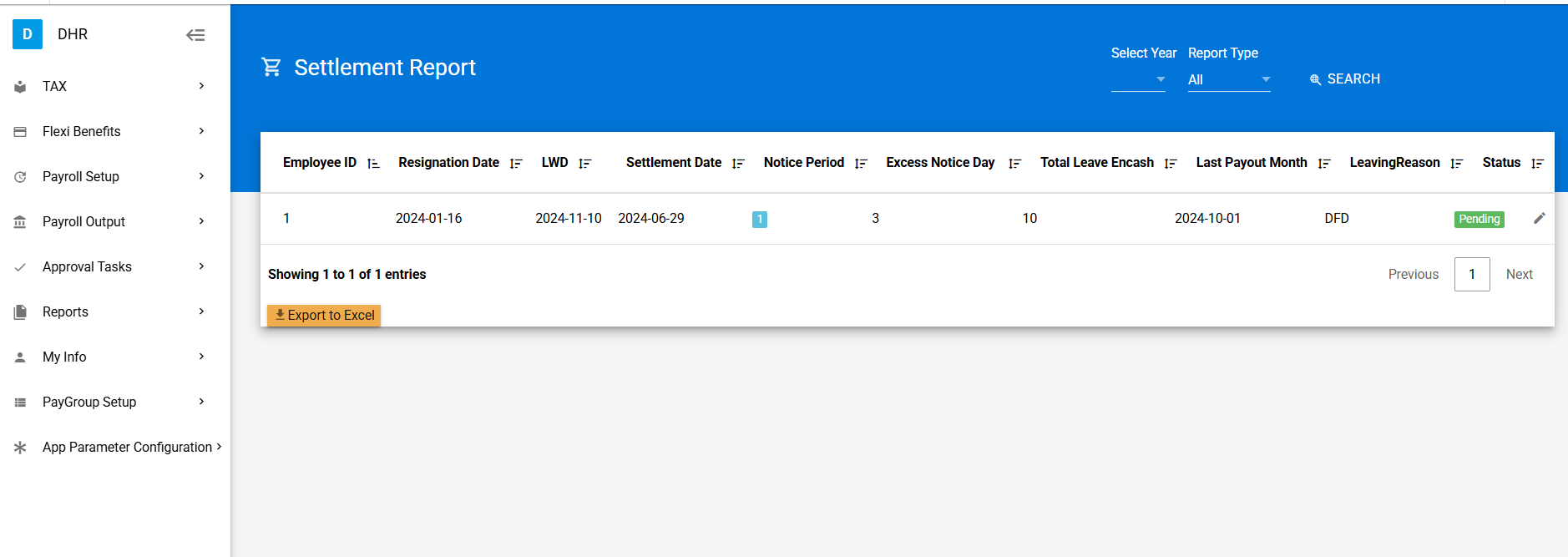
Task: Open the Select Year dropdown
Action: (x=1138, y=79)
